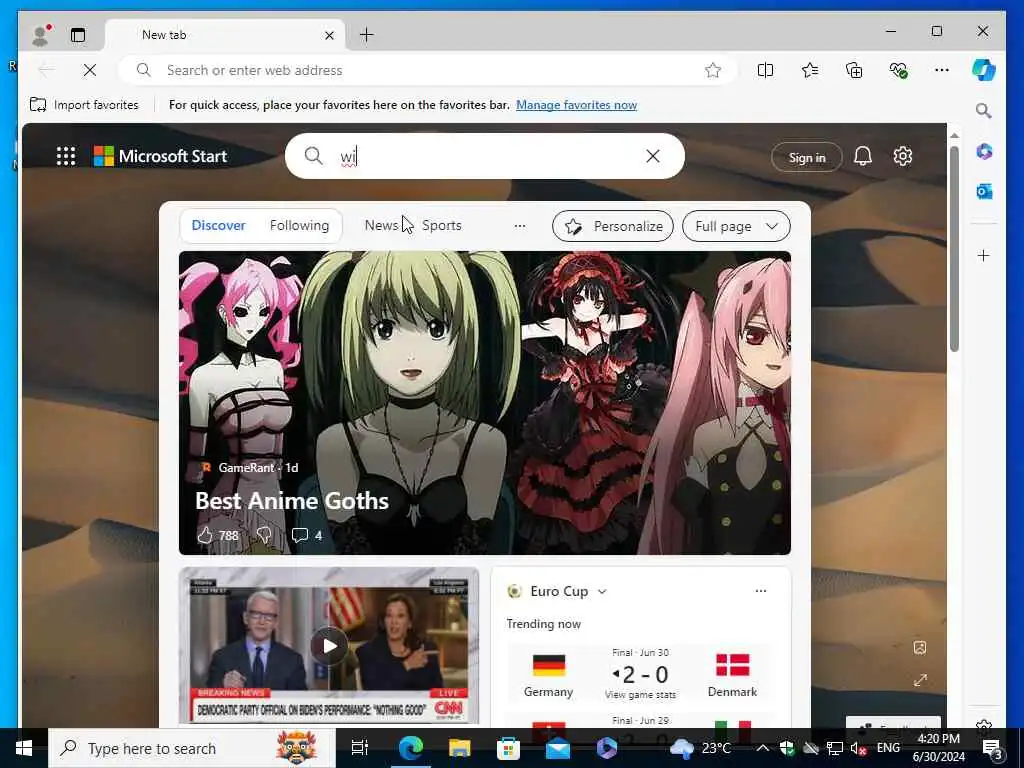Show more feed categories ellipsis
1024x768 pixels.
coord(520,226)
